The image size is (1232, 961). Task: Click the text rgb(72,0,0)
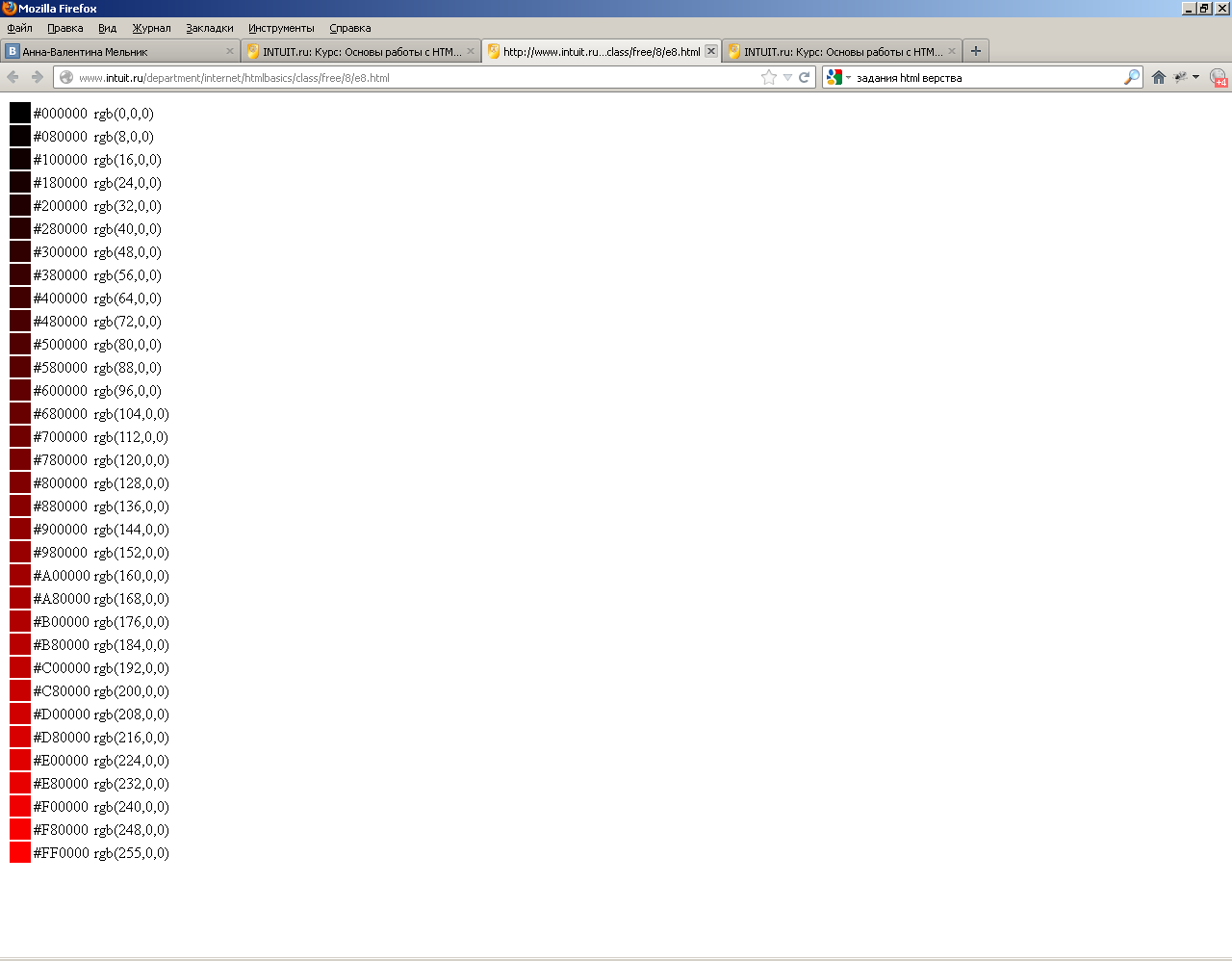click(127, 322)
